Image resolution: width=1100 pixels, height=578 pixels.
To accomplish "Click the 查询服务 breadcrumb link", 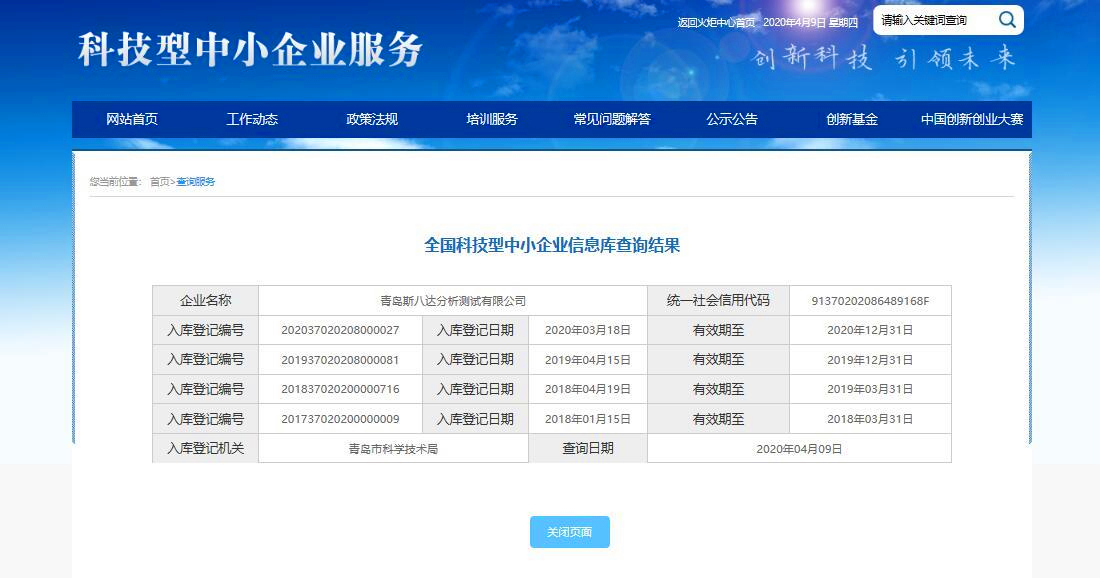I will coord(196,182).
